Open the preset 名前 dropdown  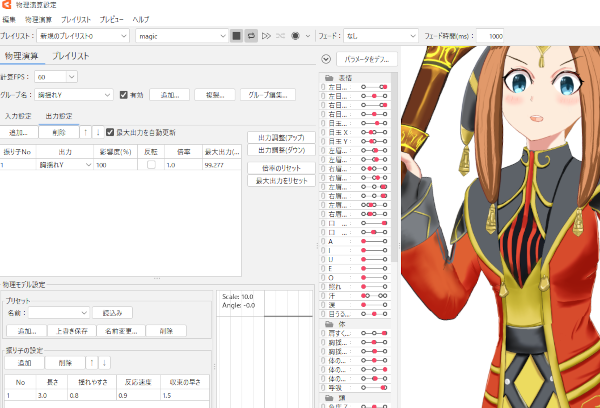(59, 313)
